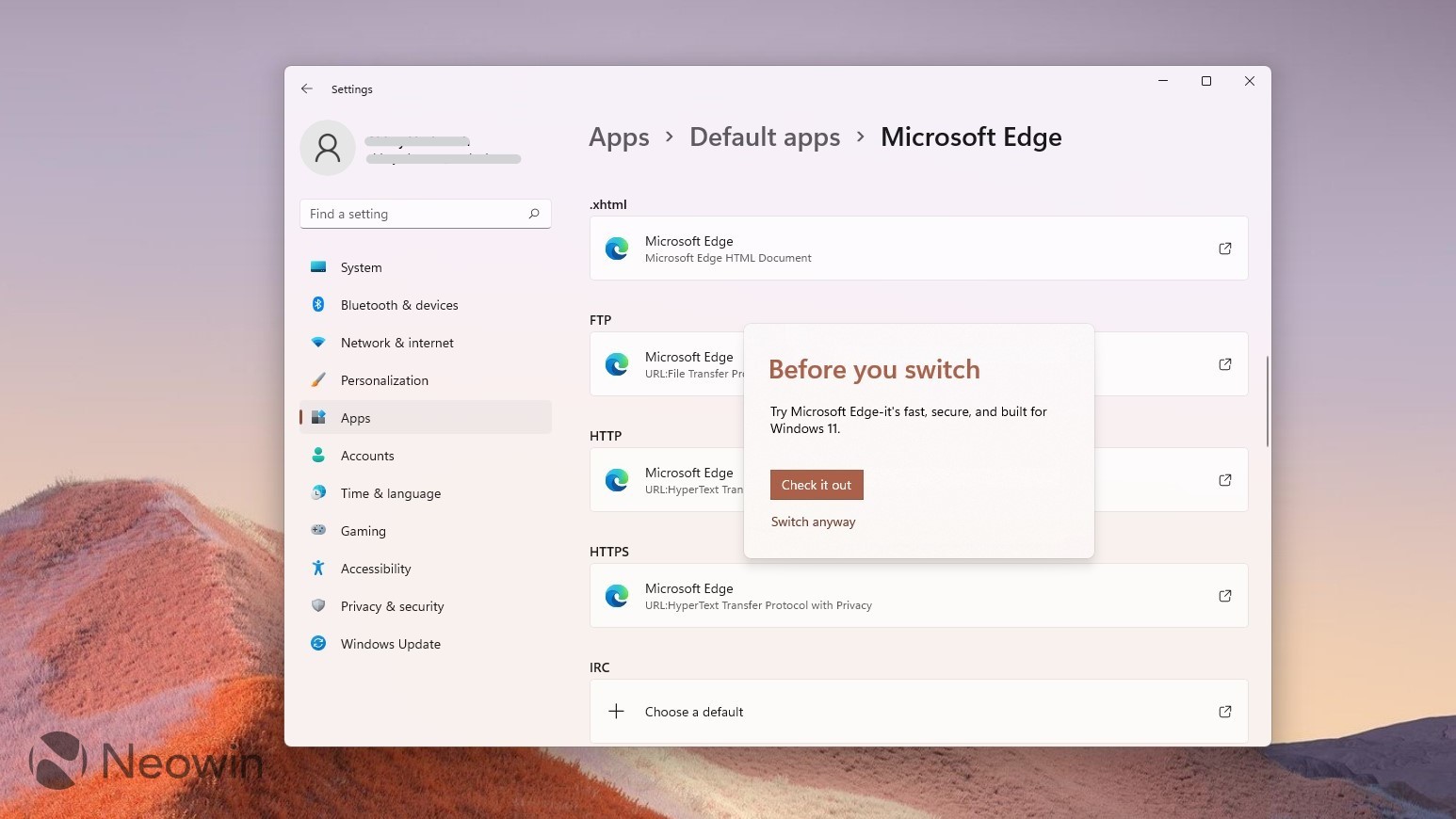
Task: Maximize the Settings window
Action: (1206, 81)
